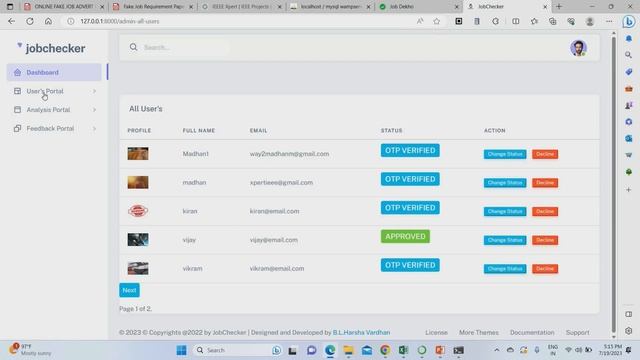Go to Next page of users
The width and height of the screenshot is (640, 360).
point(129,290)
